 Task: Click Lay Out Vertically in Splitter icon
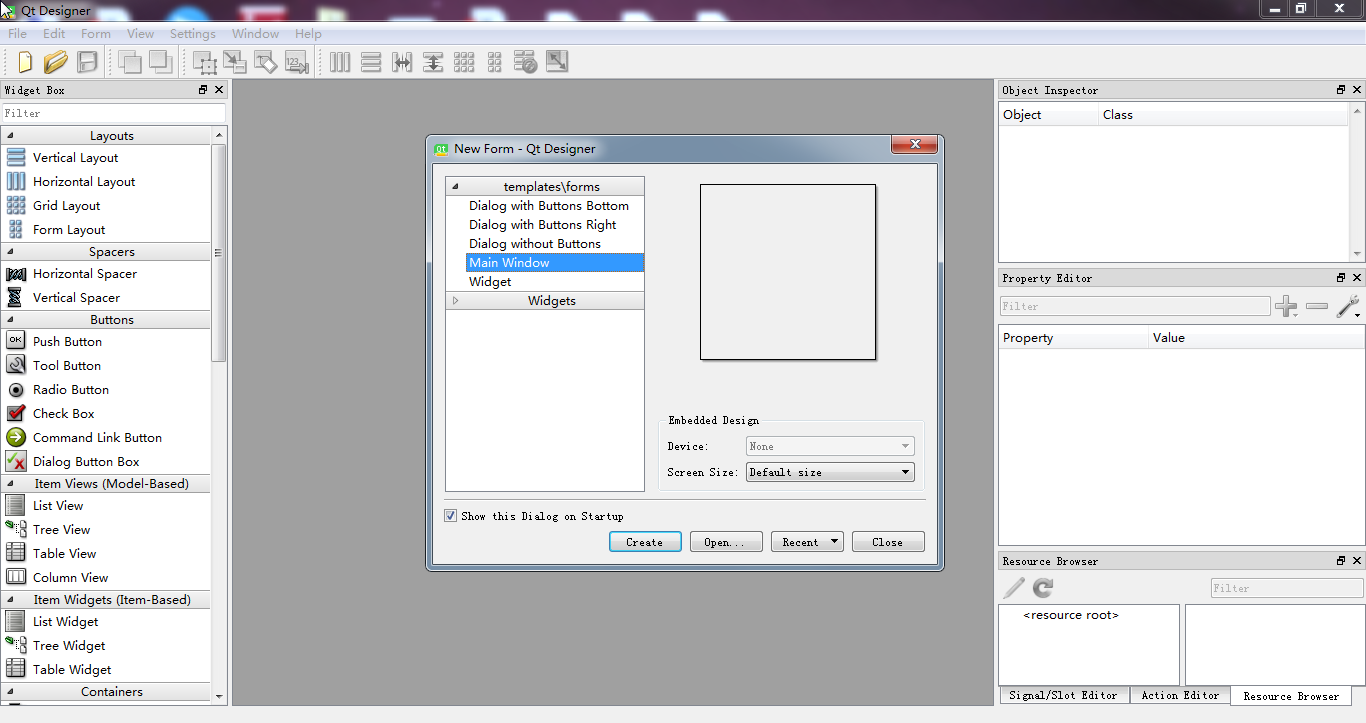tap(433, 62)
